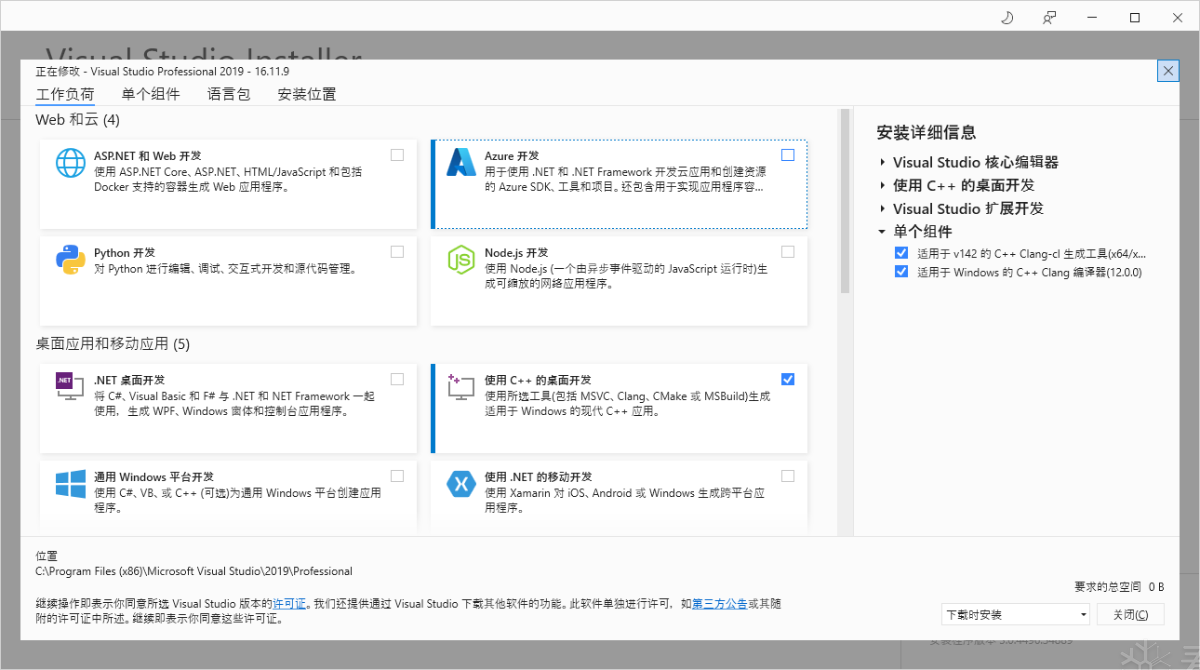The image size is (1200, 670).
Task: Click the install location path under 位置
Action: 194,571
